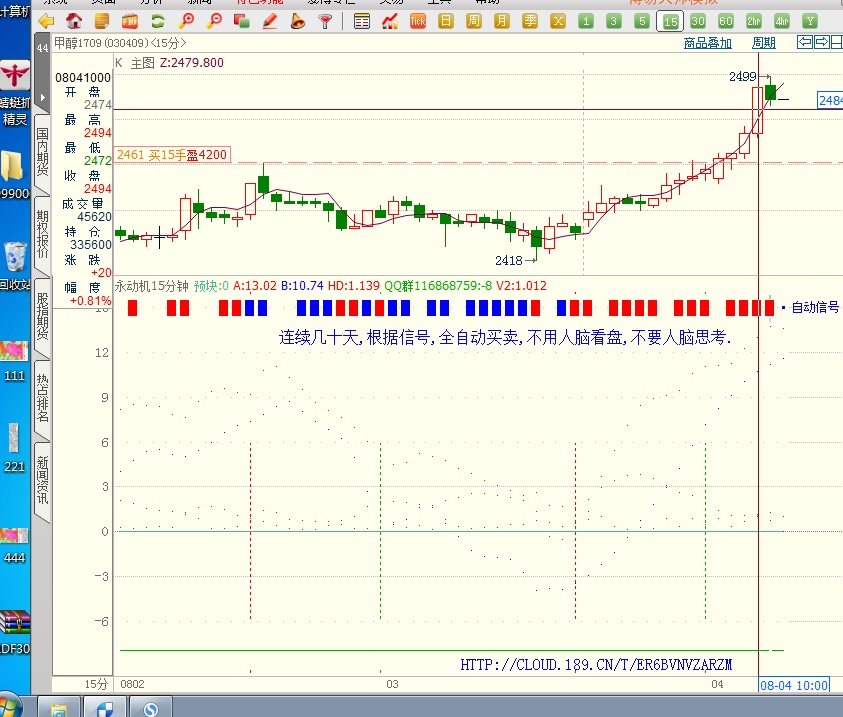Click the HTTP://CLOUD.189.CN link text

[x=596, y=664]
